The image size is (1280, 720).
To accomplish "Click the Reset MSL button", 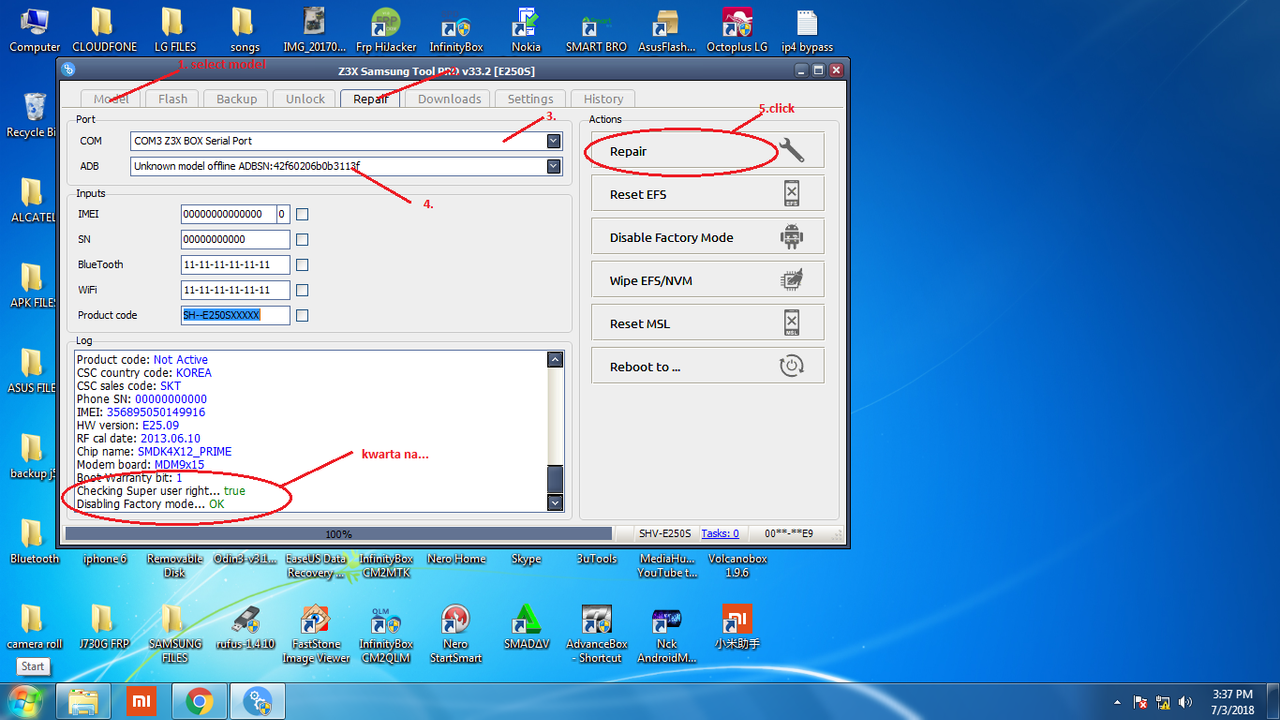I will tap(707, 323).
